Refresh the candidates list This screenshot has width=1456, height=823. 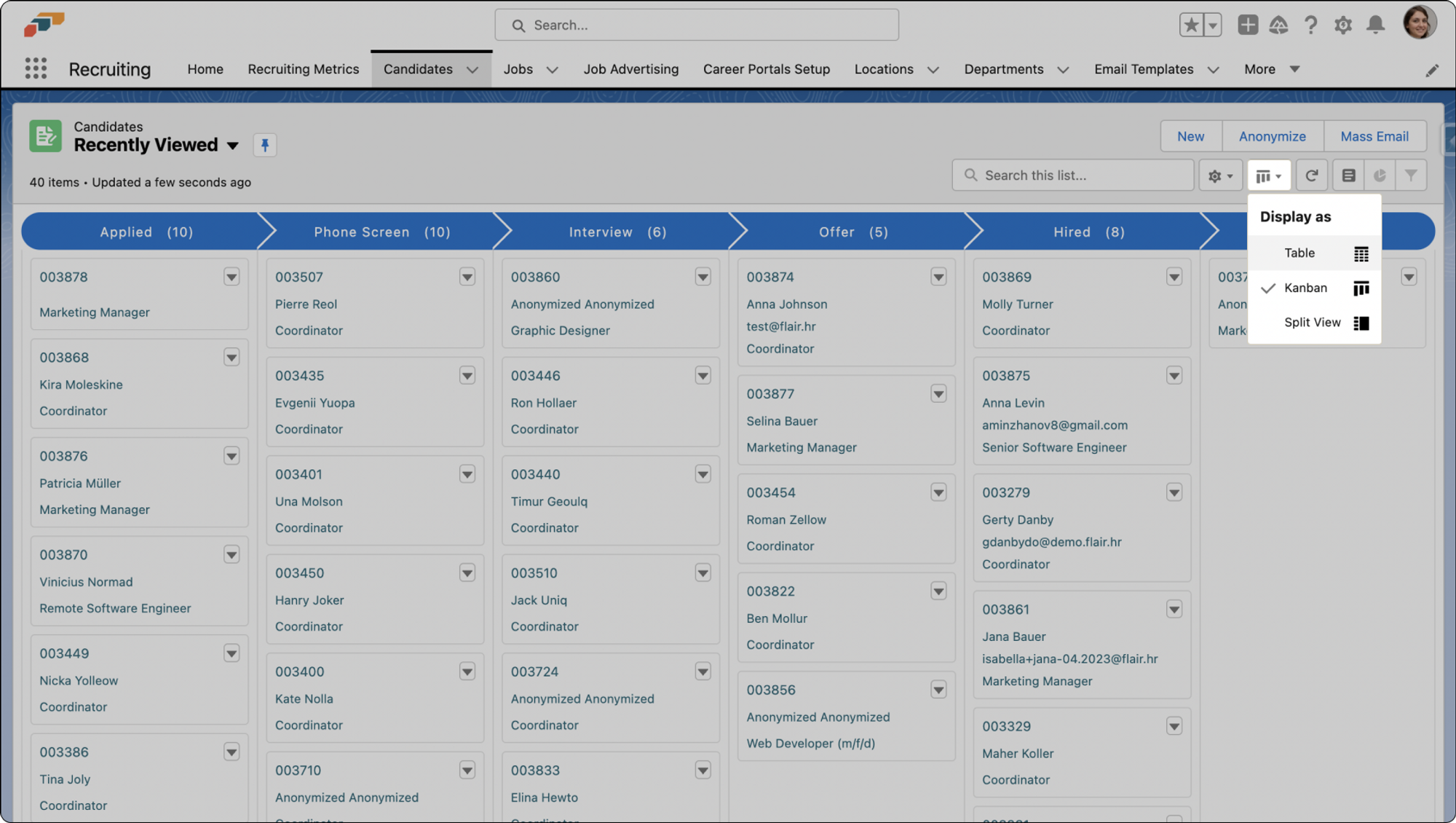[x=1311, y=175]
